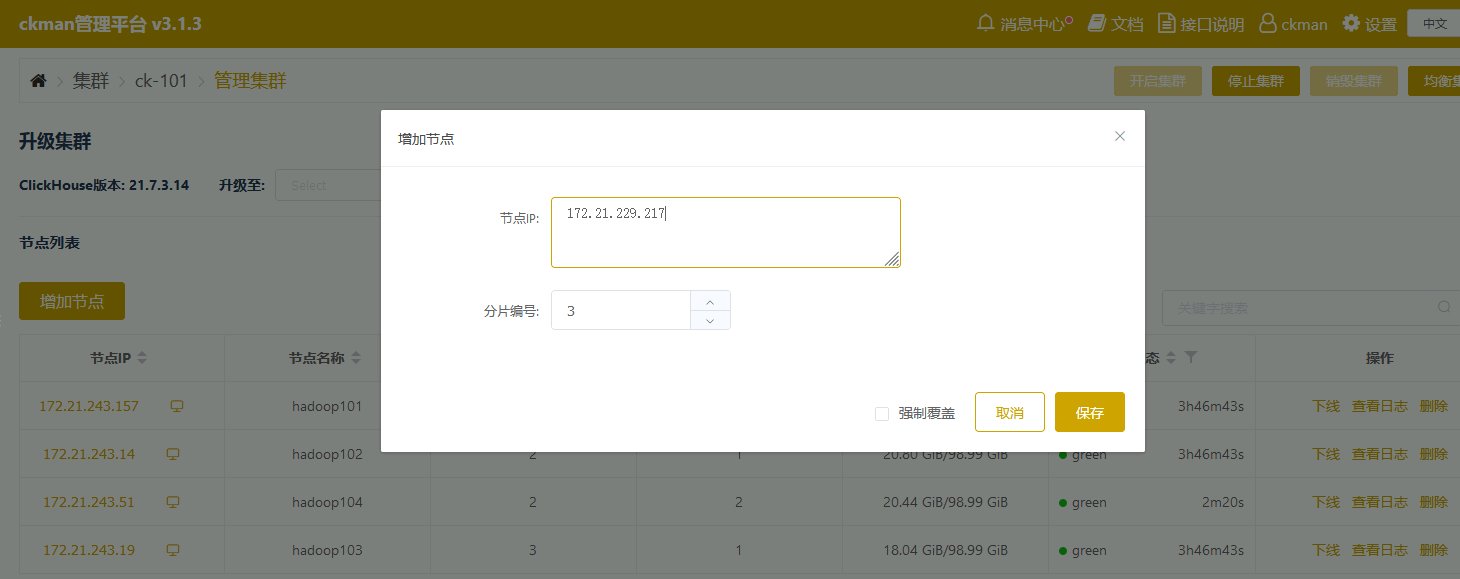Increase the shard number with up arrow
Screen dimensions: 1460x579
[x=710, y=301]
